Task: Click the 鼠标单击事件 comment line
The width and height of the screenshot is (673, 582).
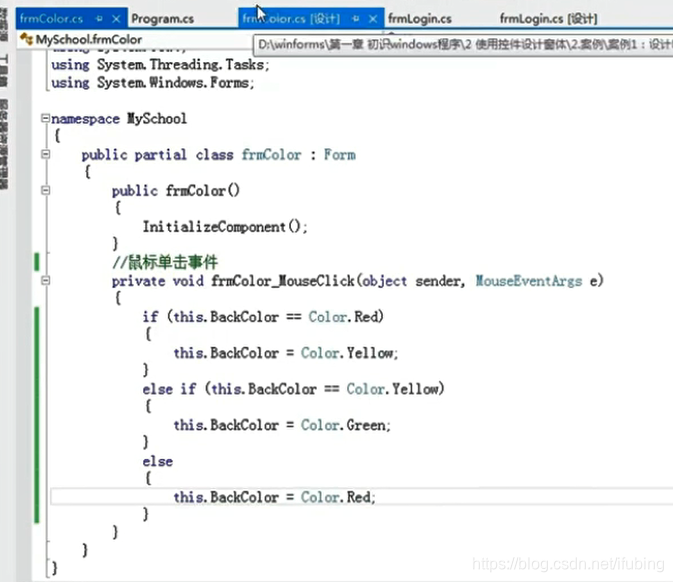Action: pos(165,262)
